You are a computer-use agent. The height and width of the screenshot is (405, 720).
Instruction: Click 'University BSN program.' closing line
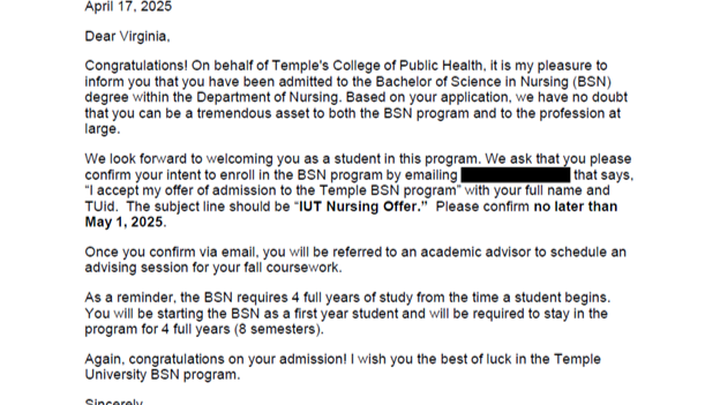[162, 375]
